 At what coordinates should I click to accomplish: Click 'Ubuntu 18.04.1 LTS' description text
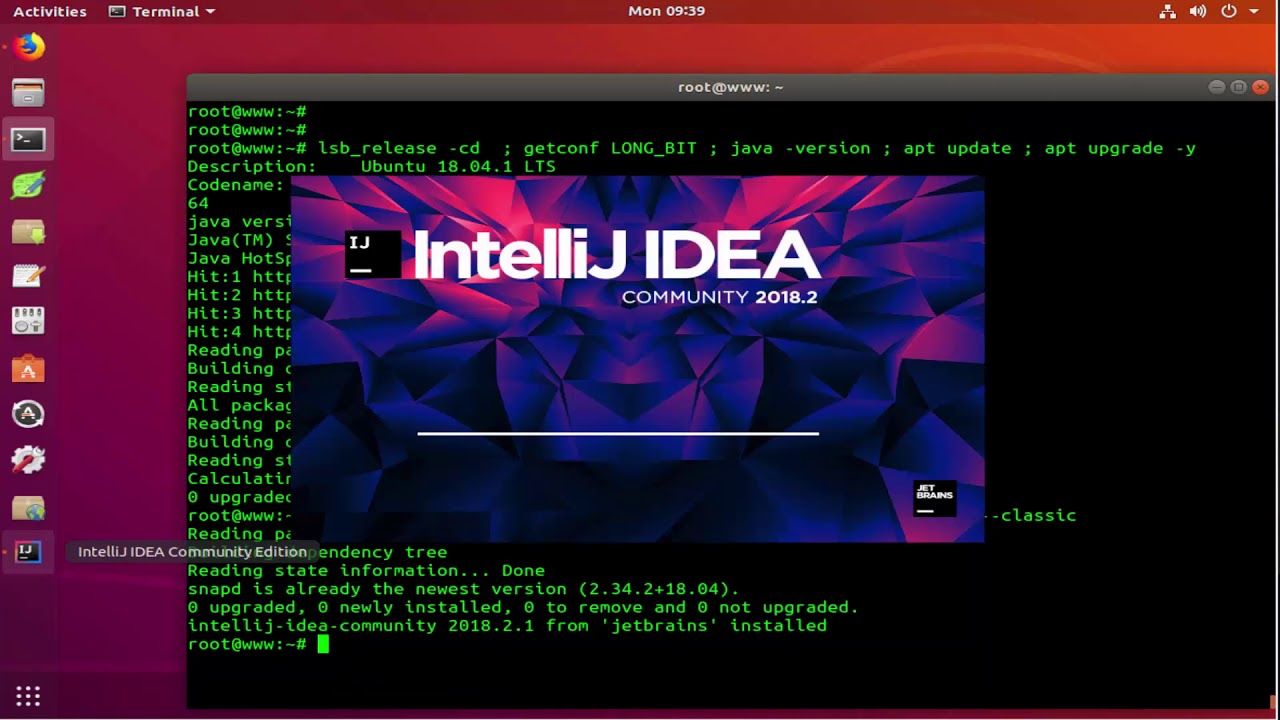pos(457,166)
